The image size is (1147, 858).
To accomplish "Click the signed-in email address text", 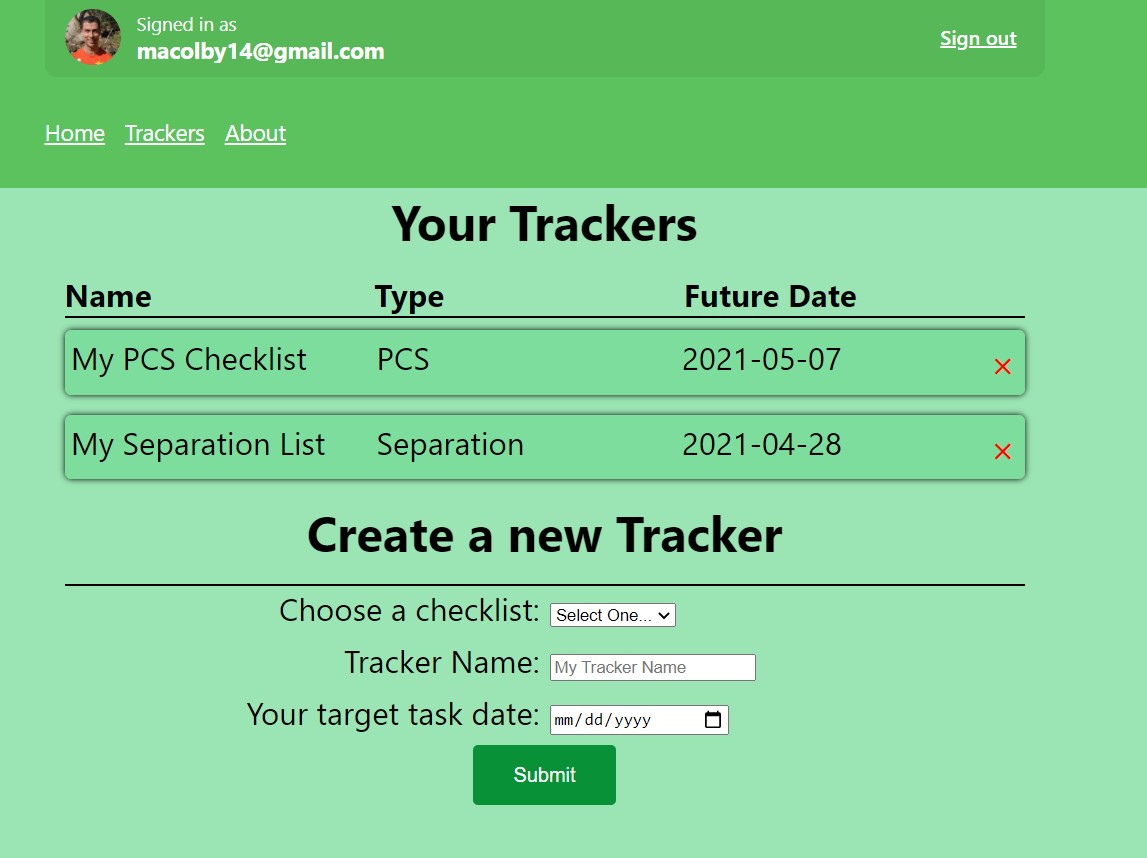I will click(261, 51).
